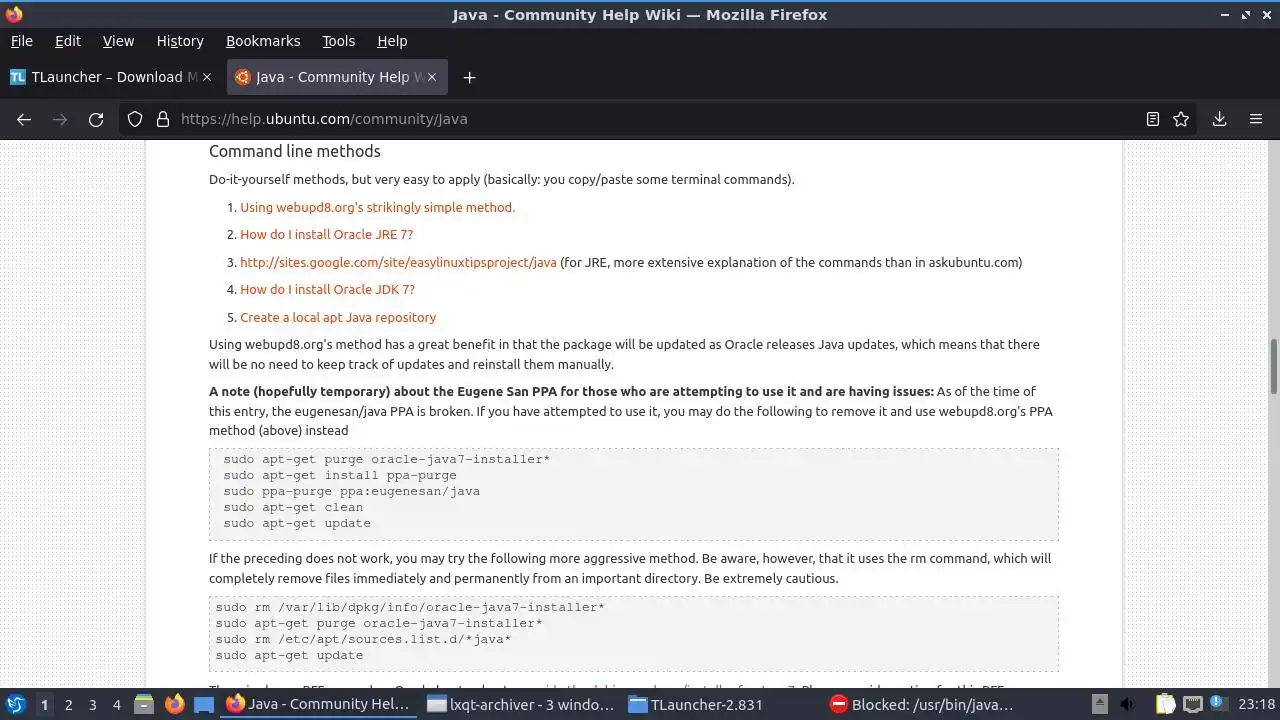The height and width of the screenshot is (720, 1280).
Task: Click 'sudo ppa-purge ppa:eugenesan/java' line
Action: (352, 491)
